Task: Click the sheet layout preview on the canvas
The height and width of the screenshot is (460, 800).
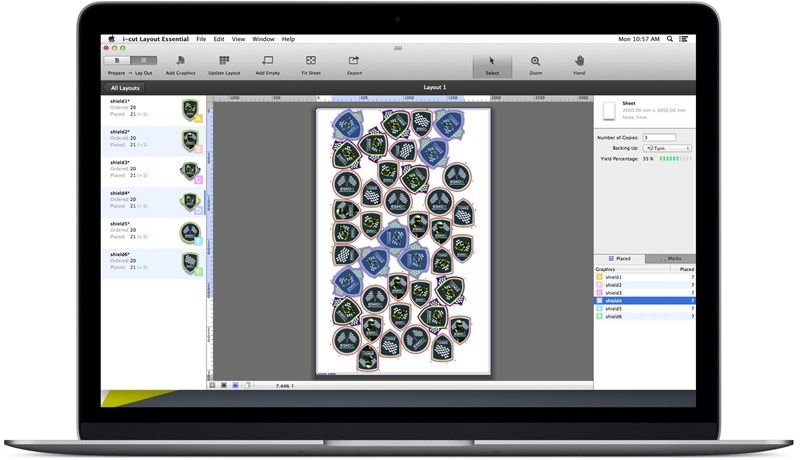Action: 404,241
